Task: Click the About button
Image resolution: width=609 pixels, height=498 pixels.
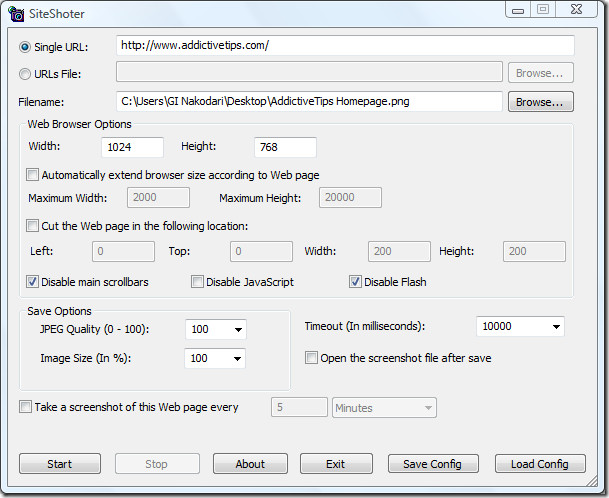Action: pos(250,464)
